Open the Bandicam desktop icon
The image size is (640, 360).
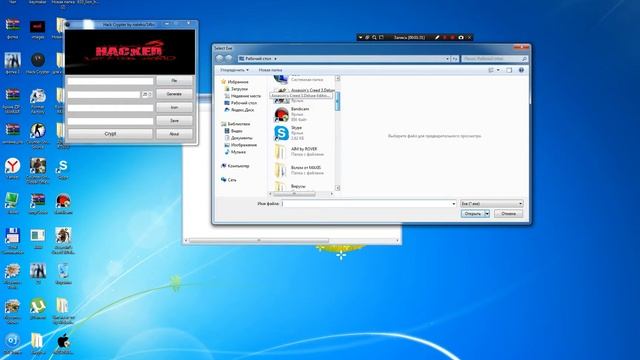63,204
